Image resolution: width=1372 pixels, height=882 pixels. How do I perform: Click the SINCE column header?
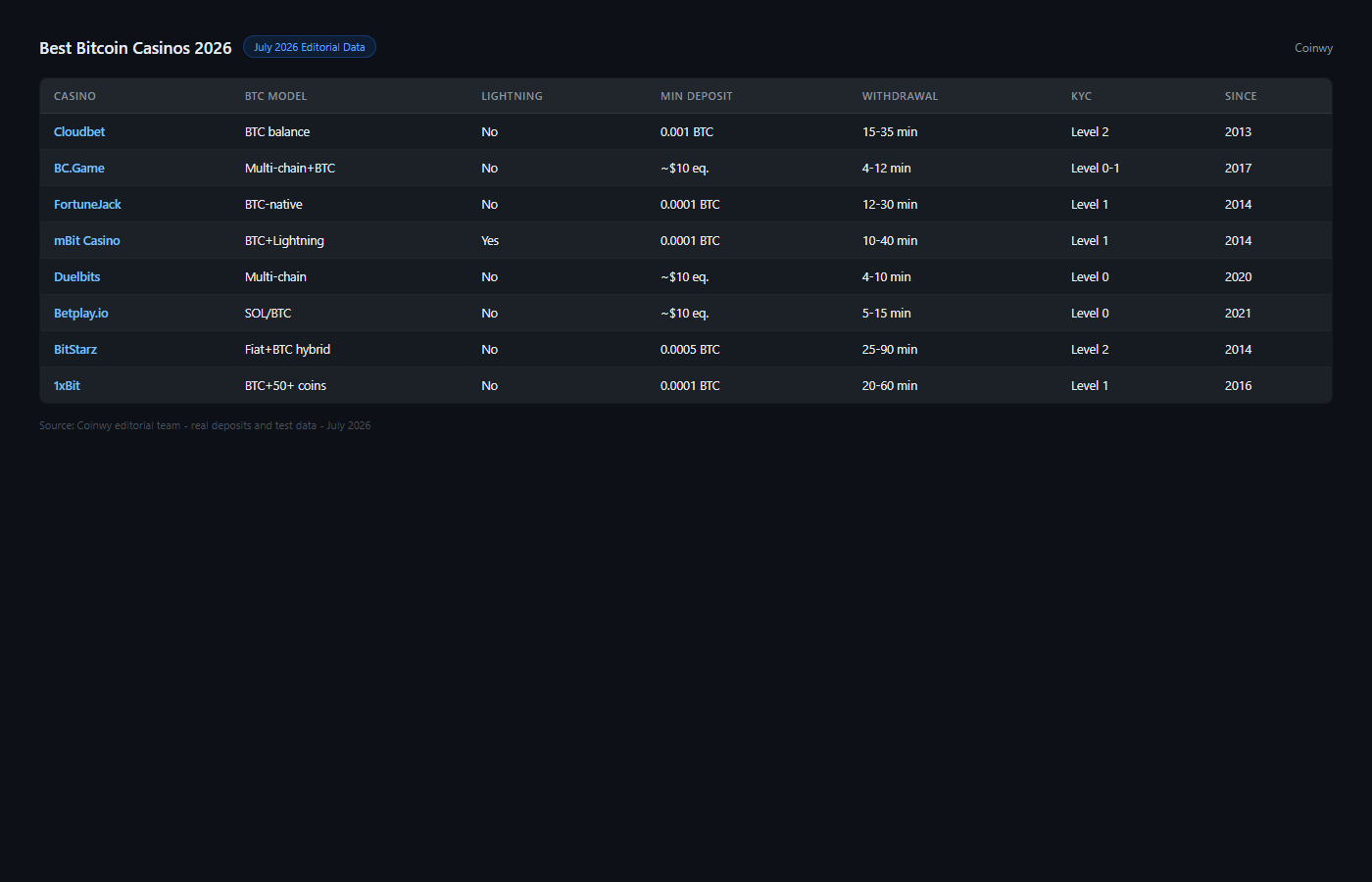[1241, 96]
